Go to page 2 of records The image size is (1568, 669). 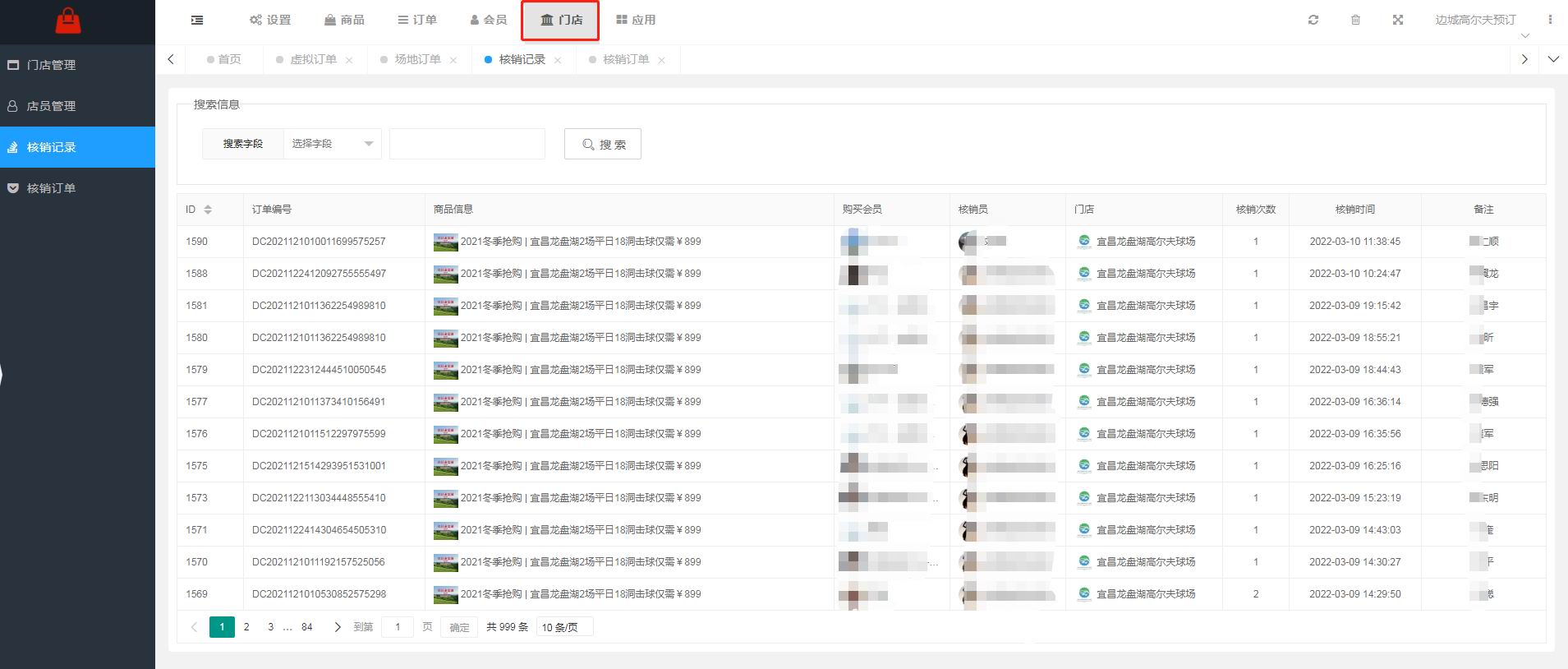pyautogui.click(x=246, y=626)
